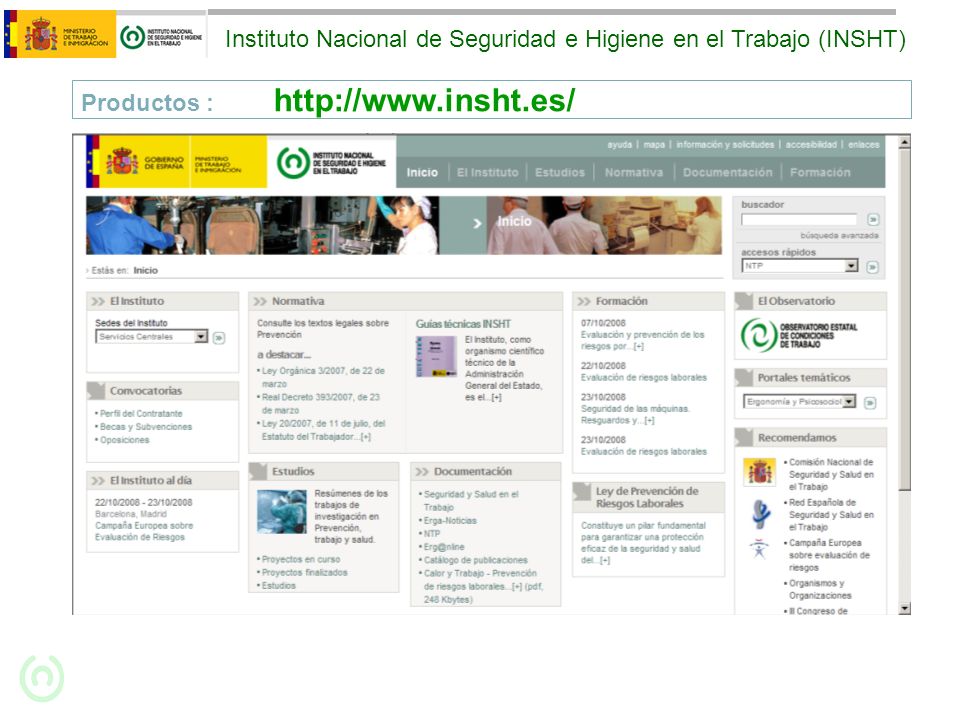Click in the buscador search field
The width and height of the screenshot is (960, 720).
[798, 219]
